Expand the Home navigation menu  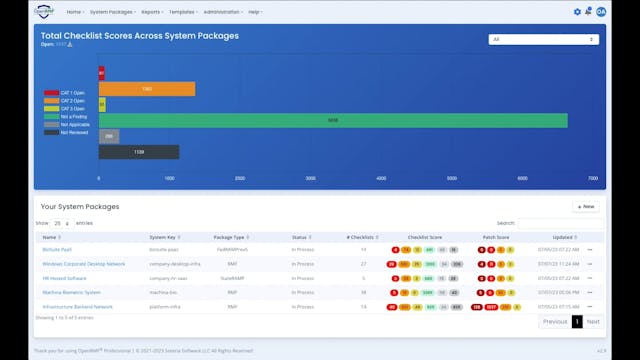pyautogui.click(x=76, y=12)
